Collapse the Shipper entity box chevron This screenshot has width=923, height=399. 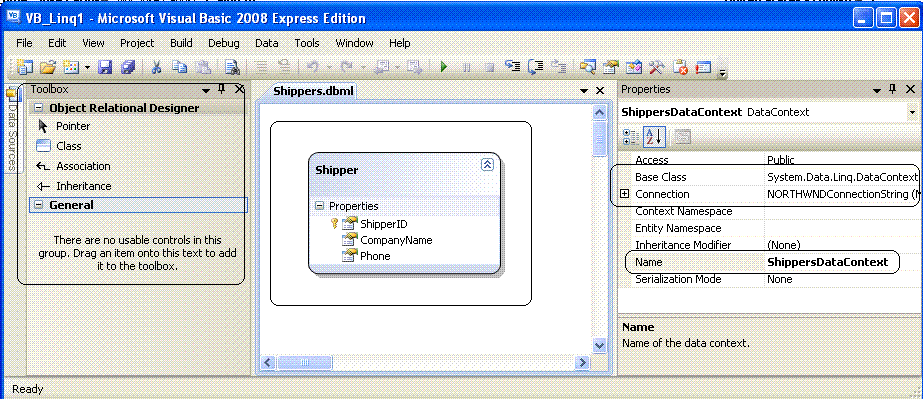point(487,165)
